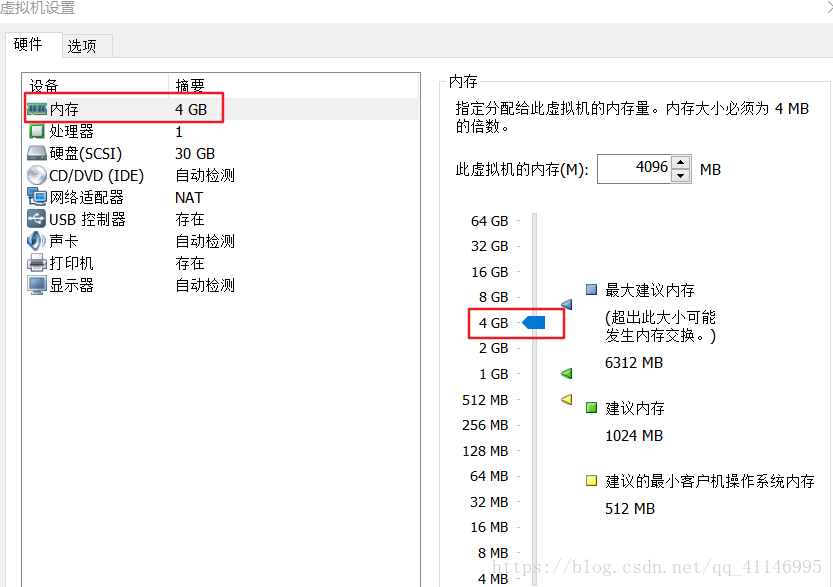Select the 硬盘(SCSI) row label
The image size is (833, 587).
[86, 154]
